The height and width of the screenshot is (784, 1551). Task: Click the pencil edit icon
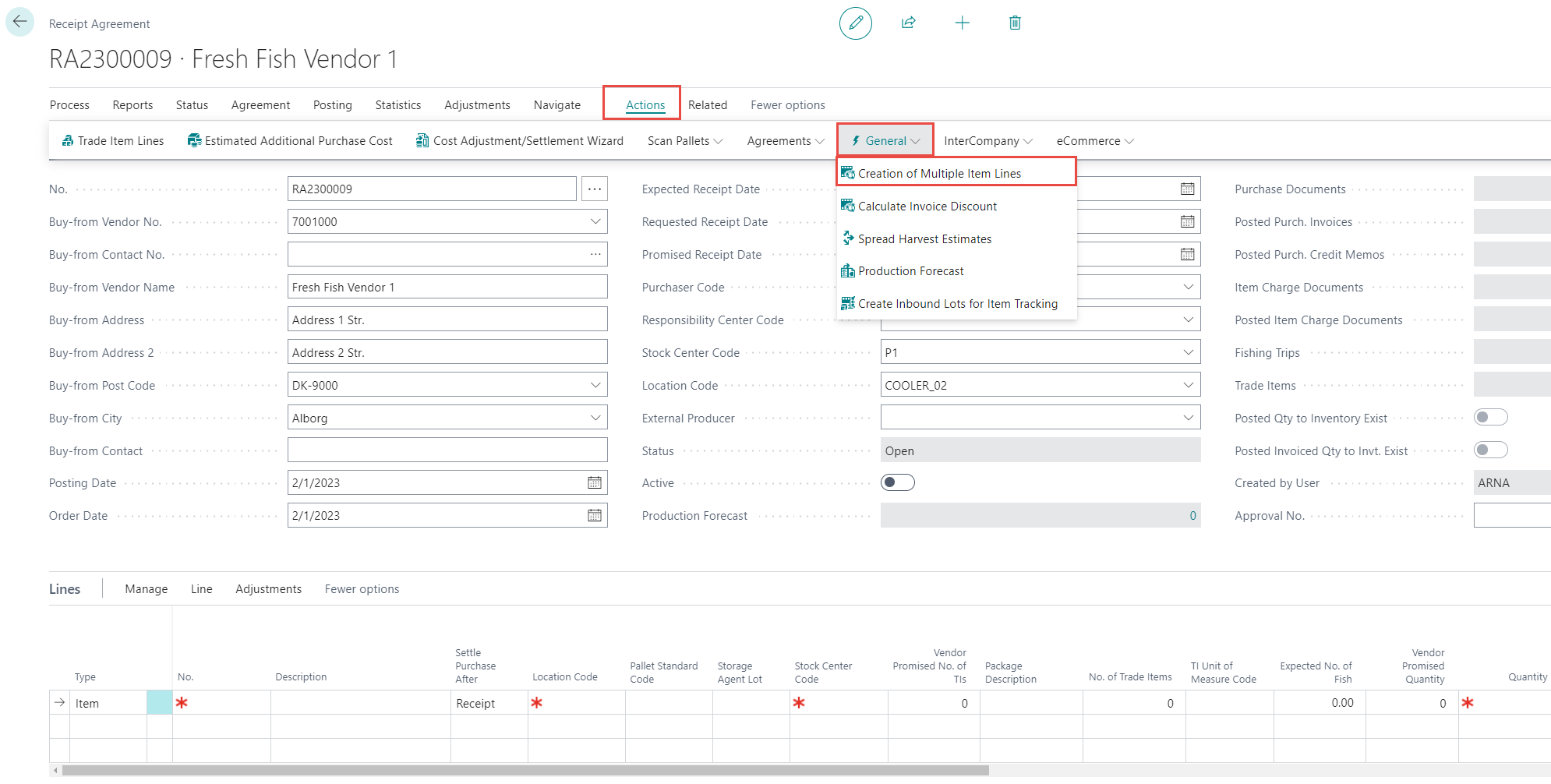click(x=855, y=23)
